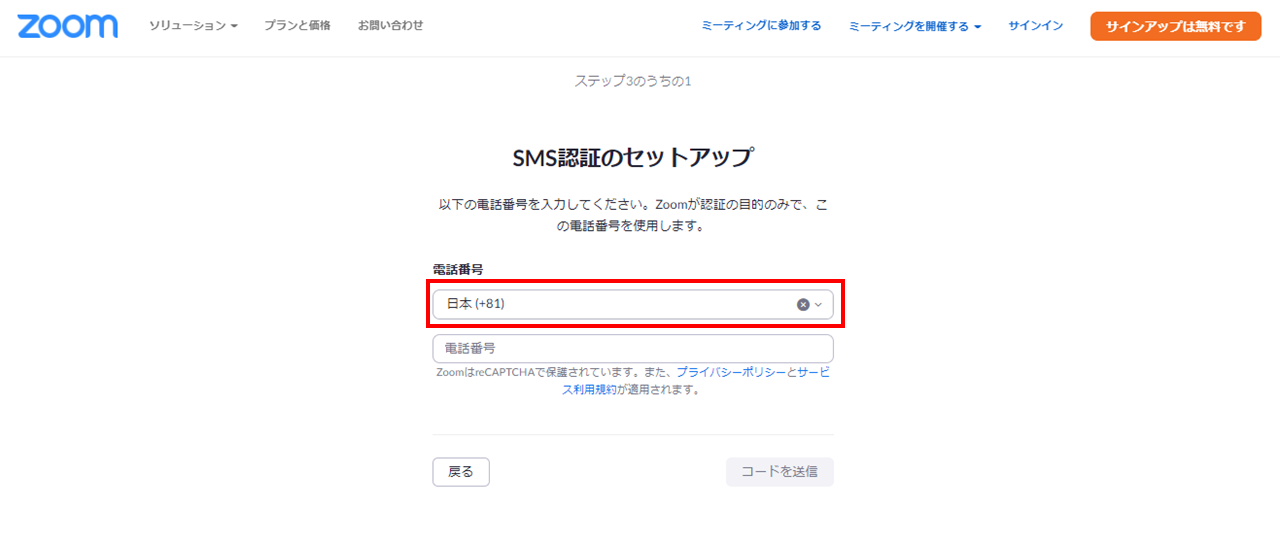The image size is (1280, 542).
Task: Go to ミーティングに参加する
Action: [761, 26]
